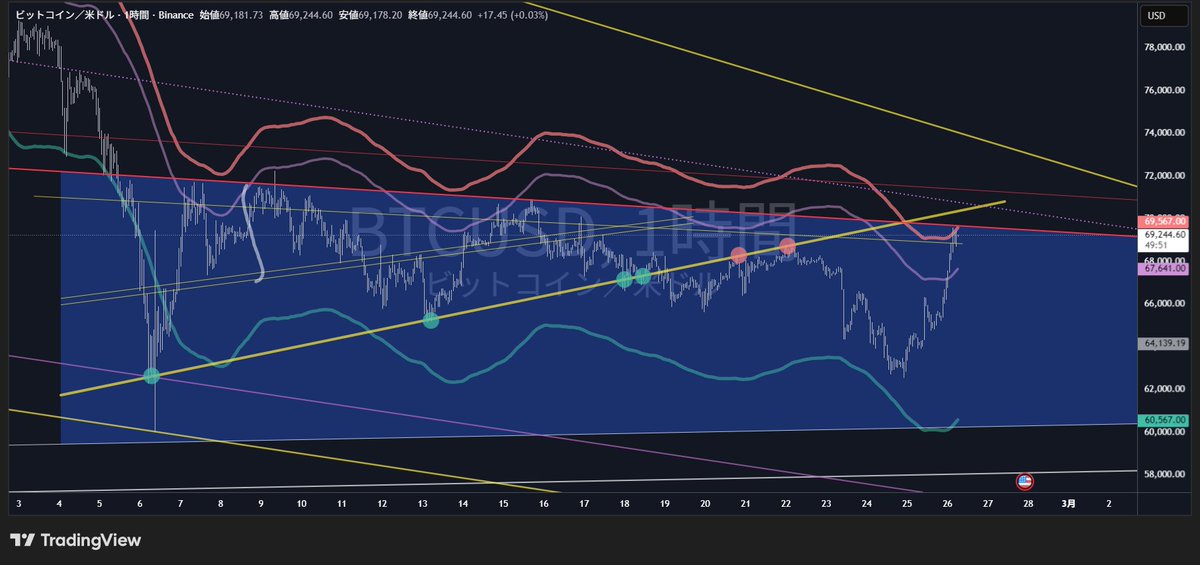Viewport: 1200px width, 565px height.
Task: Click date 10 on the time axis
Action: pyautogui.click(x=301, y=504)
